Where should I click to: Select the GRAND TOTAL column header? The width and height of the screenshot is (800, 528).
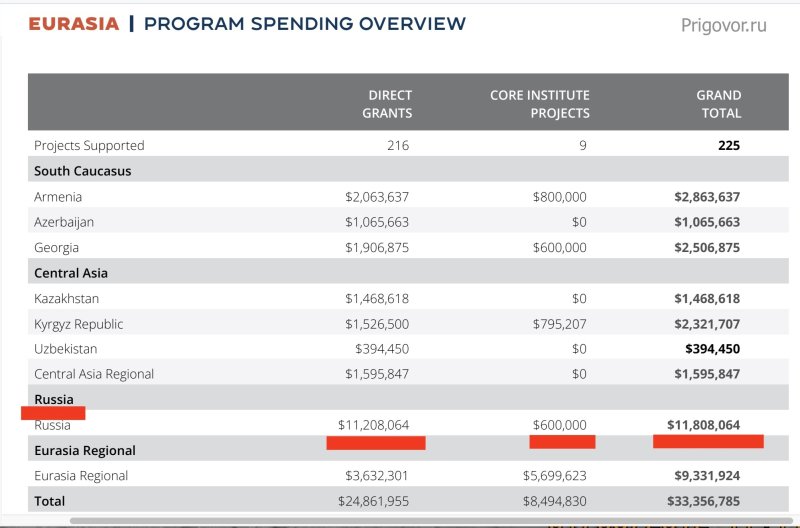(719, 104)
